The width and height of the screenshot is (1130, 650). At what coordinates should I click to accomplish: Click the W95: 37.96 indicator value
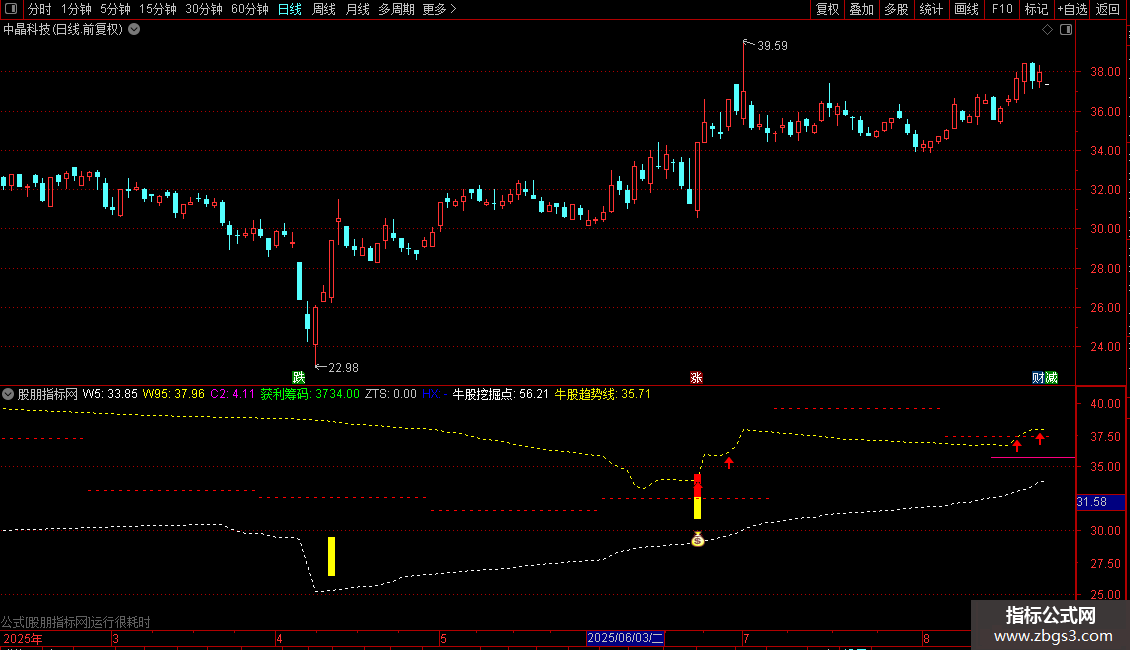click(173, 394)
